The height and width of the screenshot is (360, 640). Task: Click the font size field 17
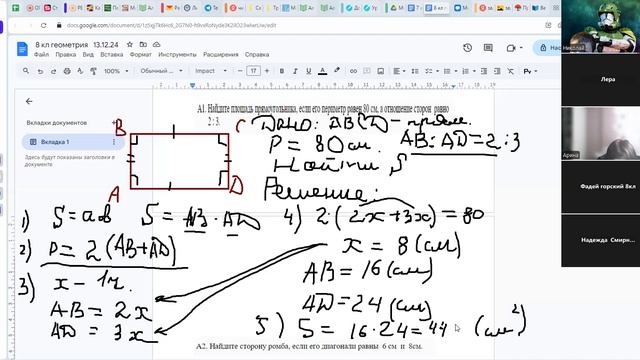(x=253, y=71)
